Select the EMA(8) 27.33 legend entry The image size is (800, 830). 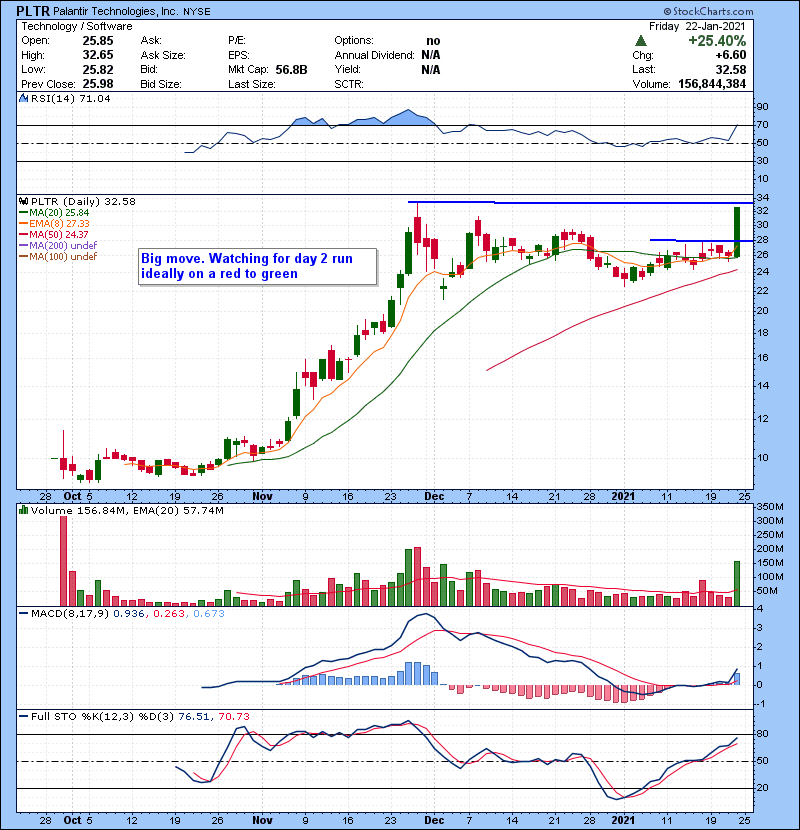pyautogui.click(x=54, y=223)
